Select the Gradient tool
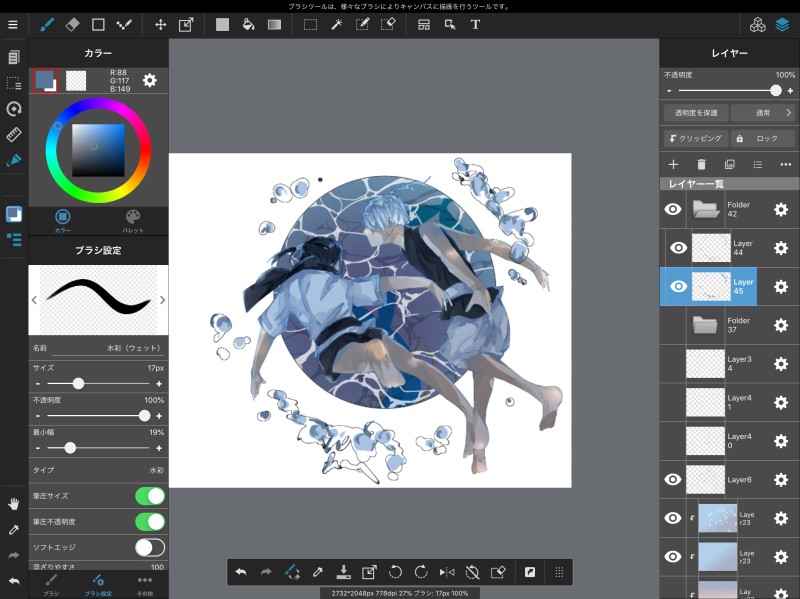 coord(274,24)
